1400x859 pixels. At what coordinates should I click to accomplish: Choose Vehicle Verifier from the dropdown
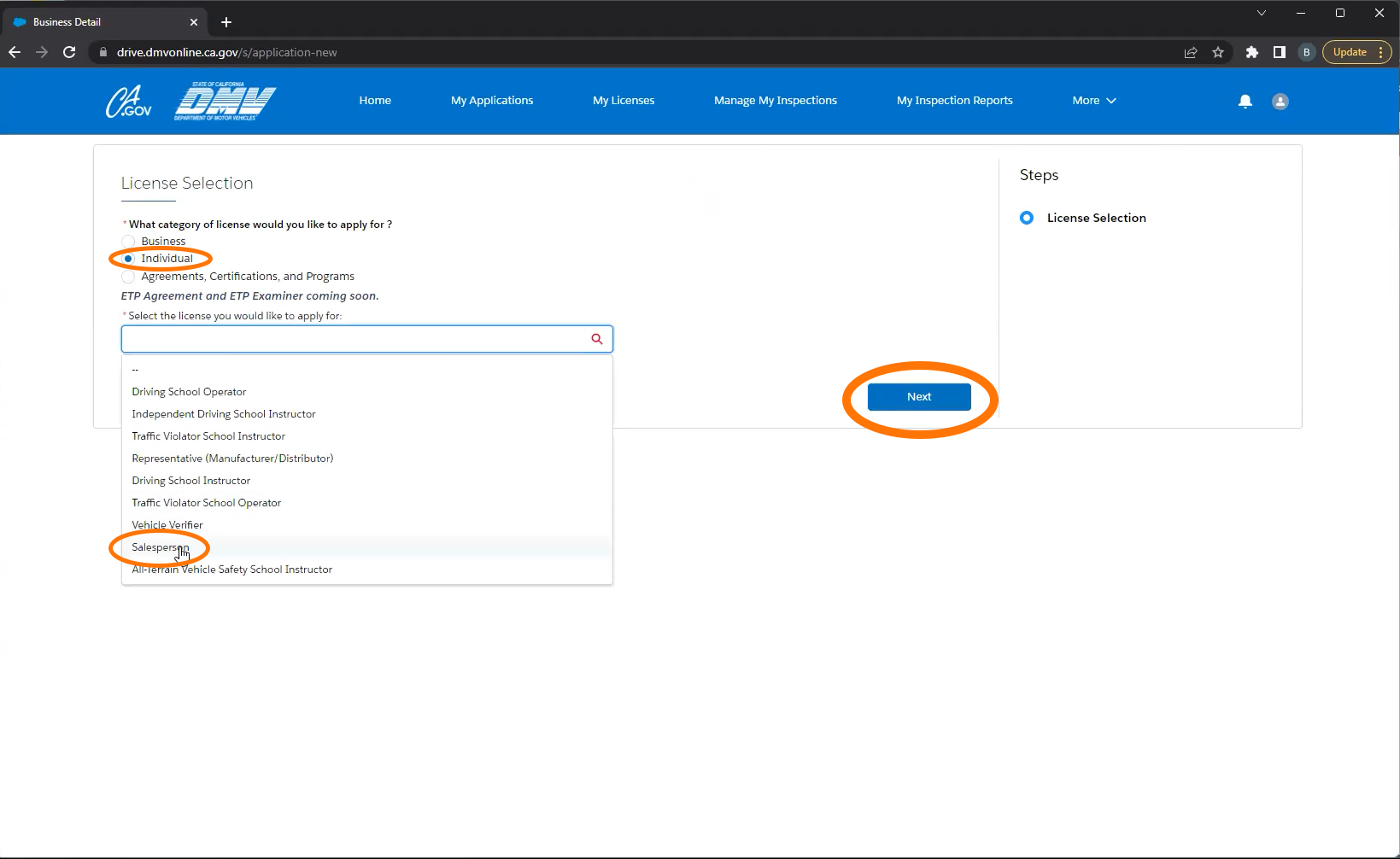pyautogui.click(x=167, y=525)
